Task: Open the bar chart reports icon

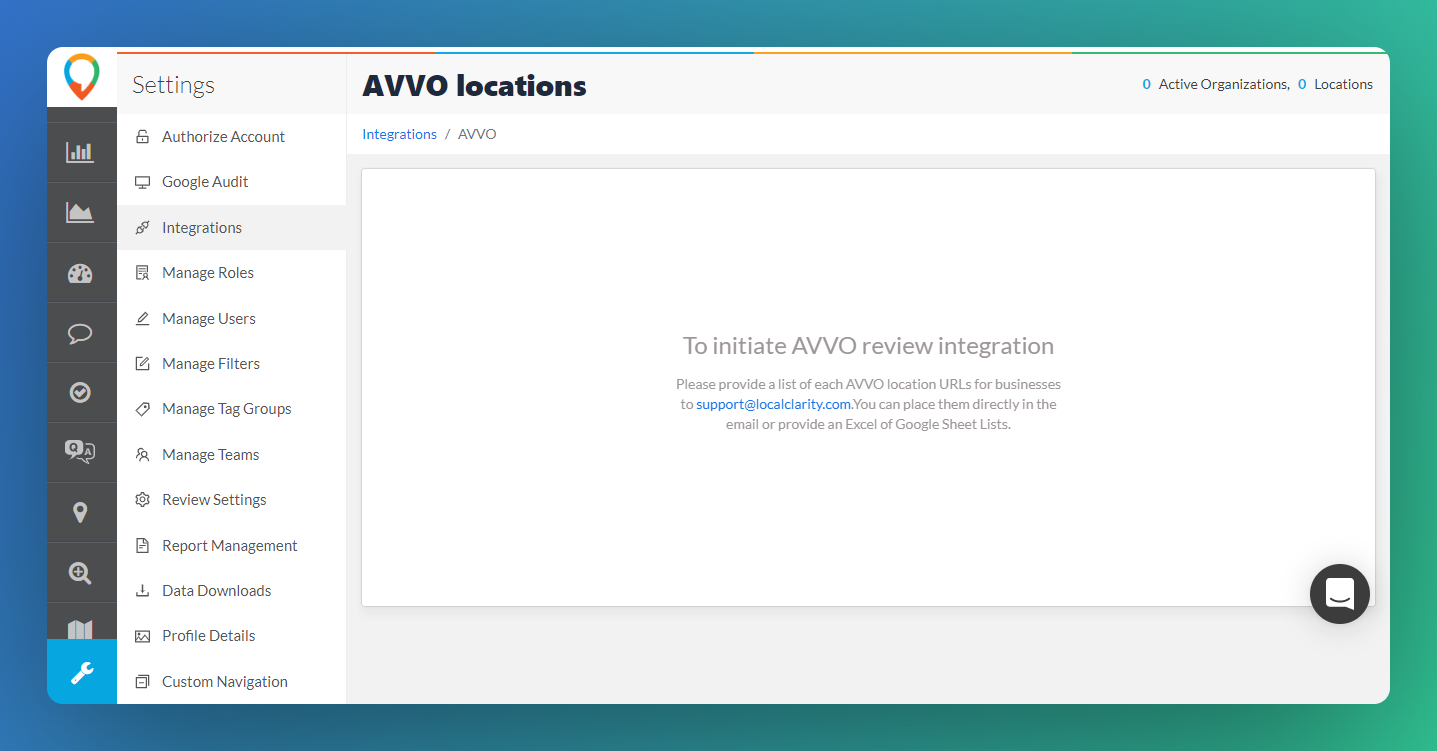Action: (x=80, y=152)
